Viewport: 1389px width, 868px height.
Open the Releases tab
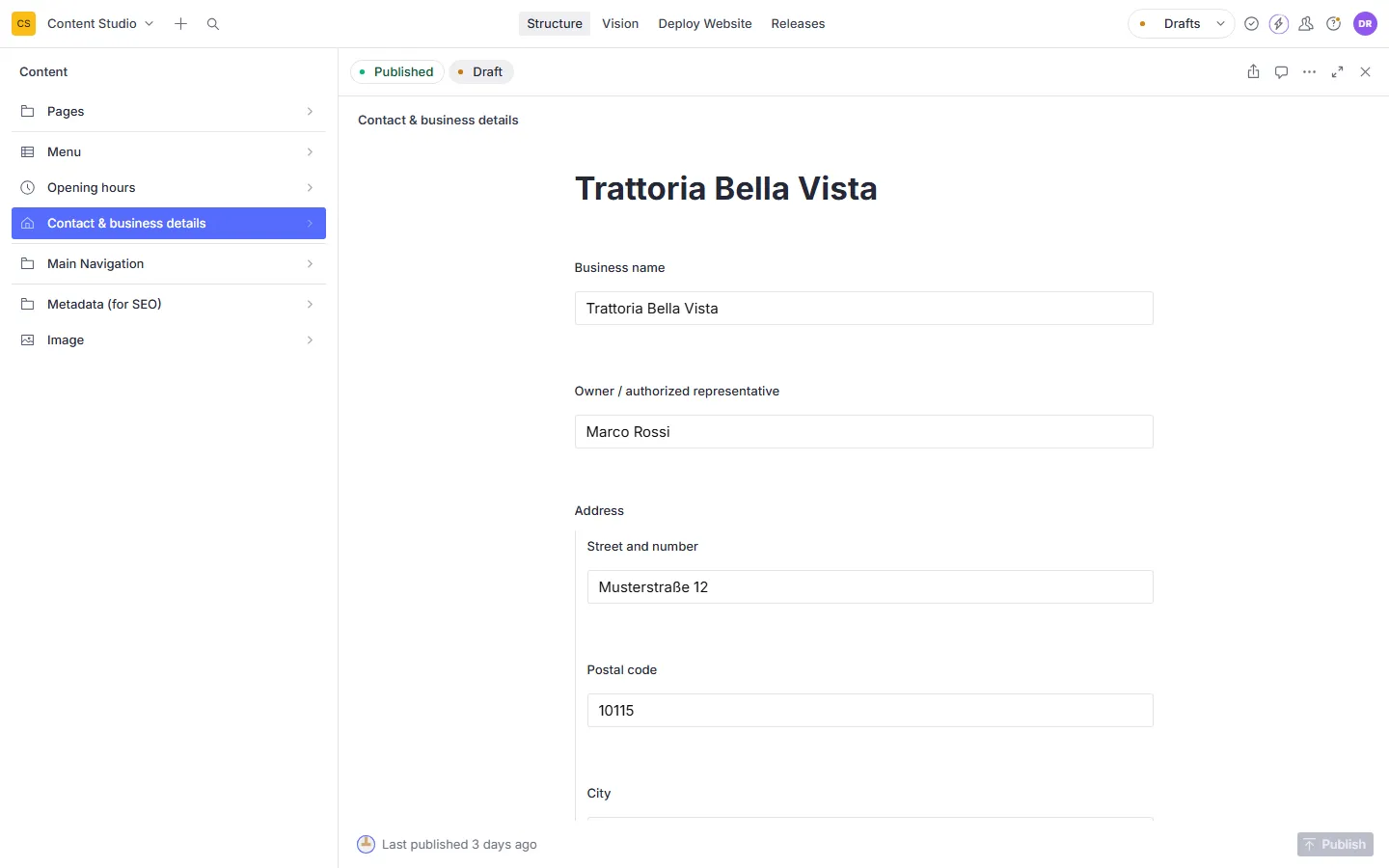pyautogui.click(x=798, y=23)
